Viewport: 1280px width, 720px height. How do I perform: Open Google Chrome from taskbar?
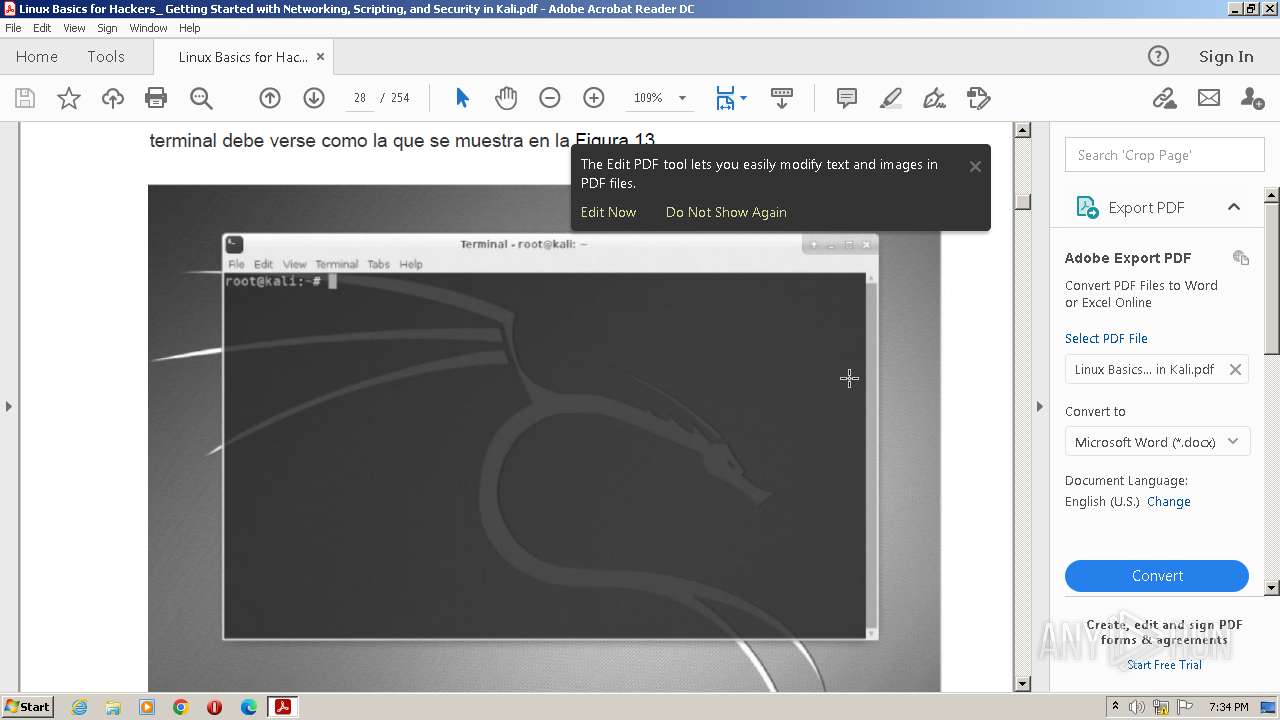pyautogui.click(x=181, y=707)
